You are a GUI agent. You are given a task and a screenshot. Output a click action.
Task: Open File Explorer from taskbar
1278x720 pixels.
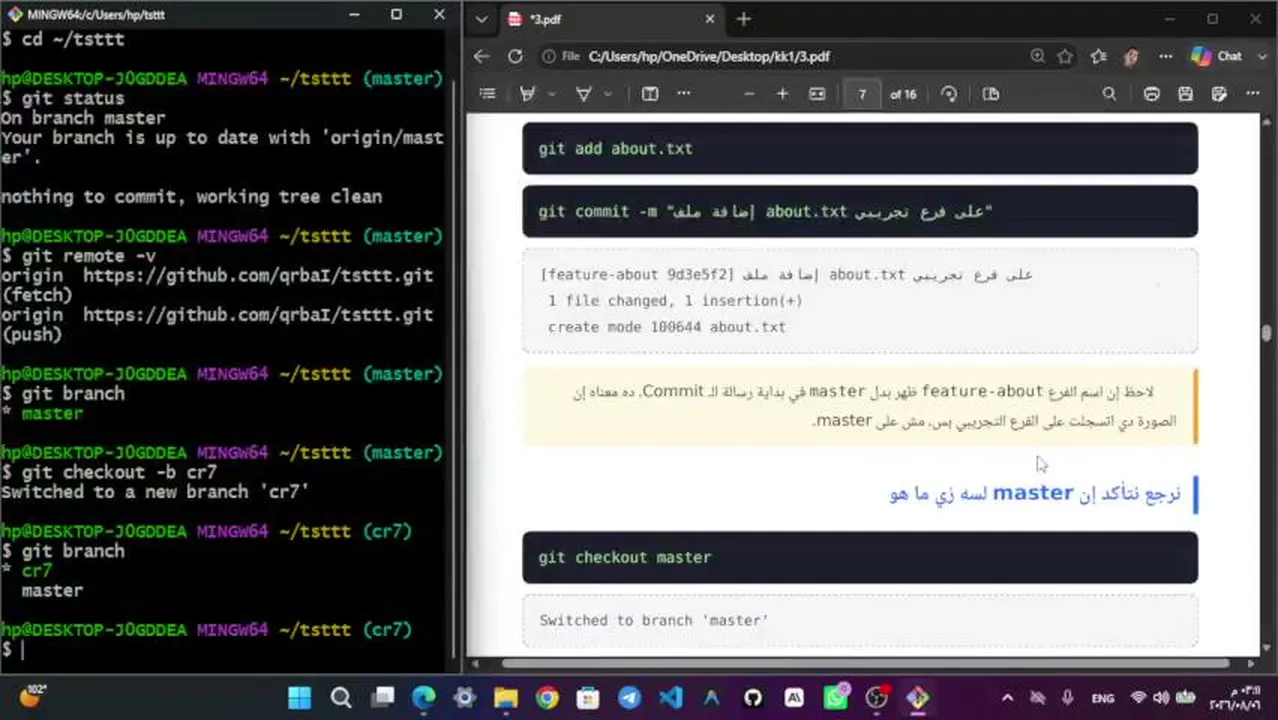tap(506, 698)
